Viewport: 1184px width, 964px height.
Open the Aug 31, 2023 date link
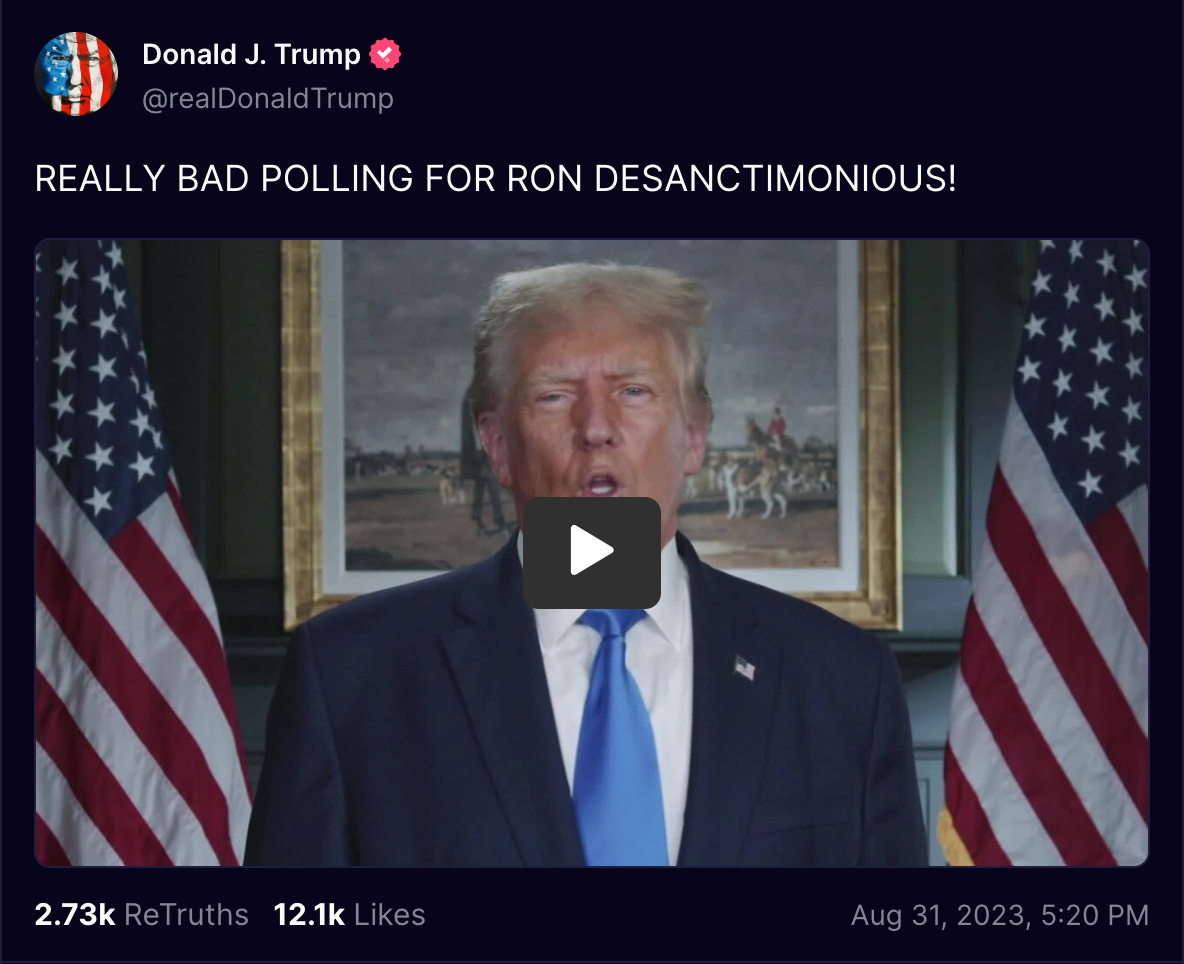coord(939,915)
